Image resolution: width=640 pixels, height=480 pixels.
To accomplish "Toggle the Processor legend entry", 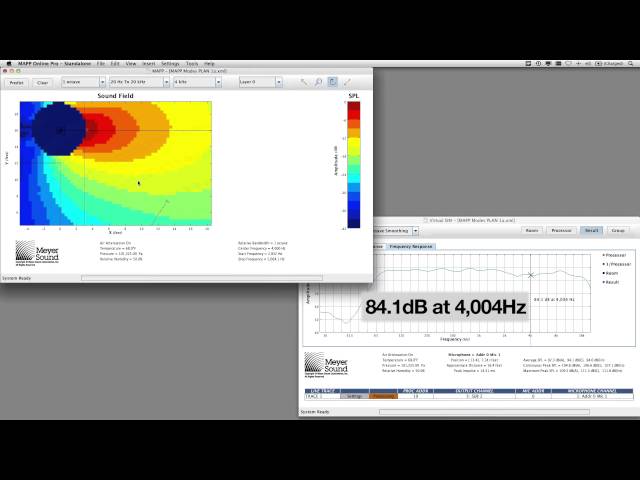I will click(614, 255).
